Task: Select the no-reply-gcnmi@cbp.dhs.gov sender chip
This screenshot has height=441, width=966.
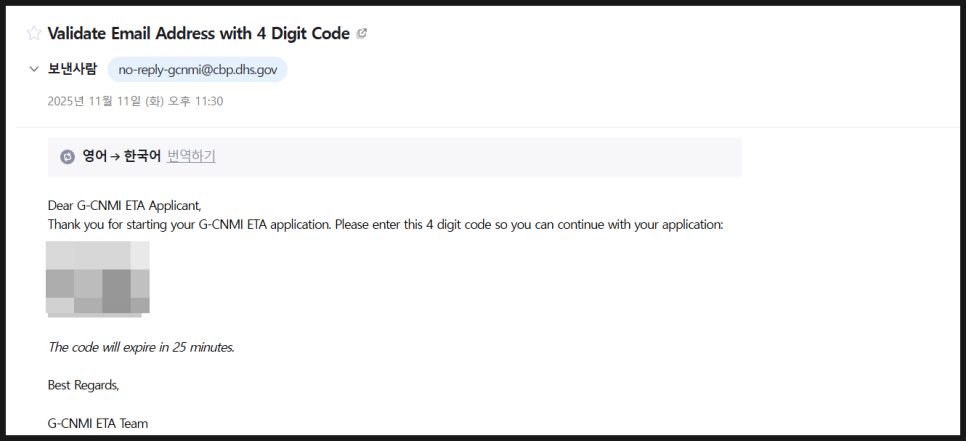Action: (198, 70)
